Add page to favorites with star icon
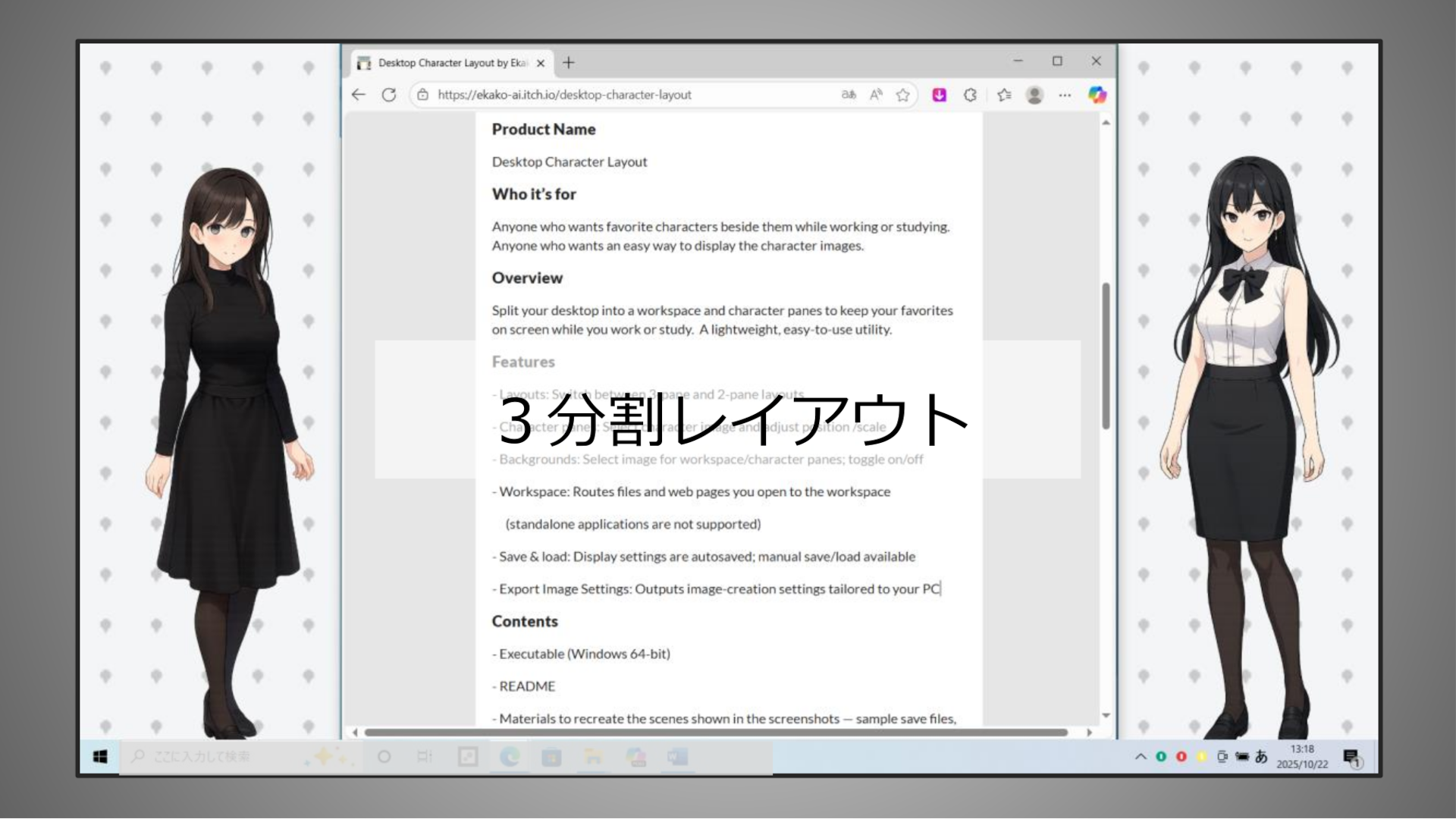 [902, 95]
